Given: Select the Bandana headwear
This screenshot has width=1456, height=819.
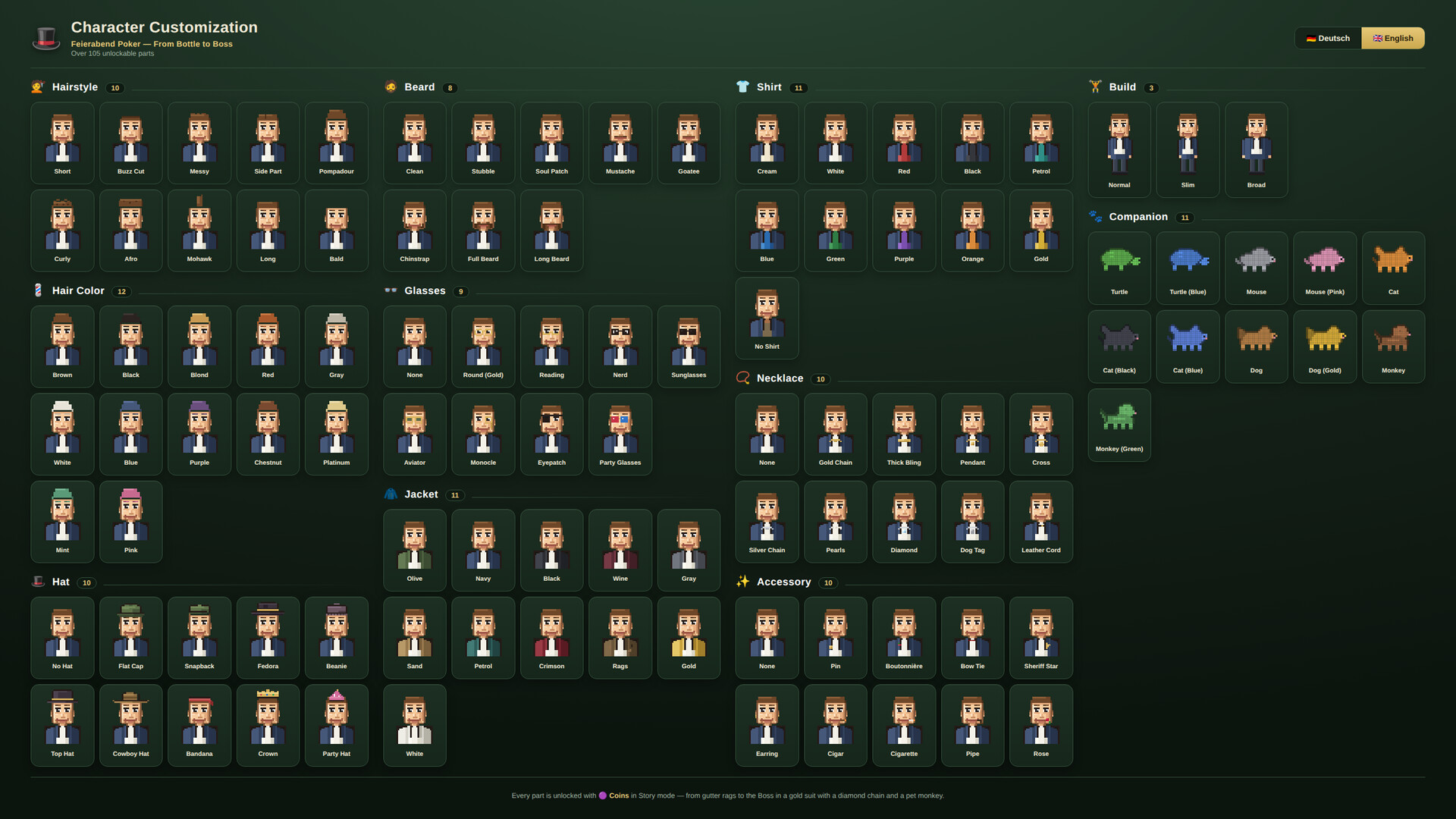Looking at the screenshot, I should [199, 726].
